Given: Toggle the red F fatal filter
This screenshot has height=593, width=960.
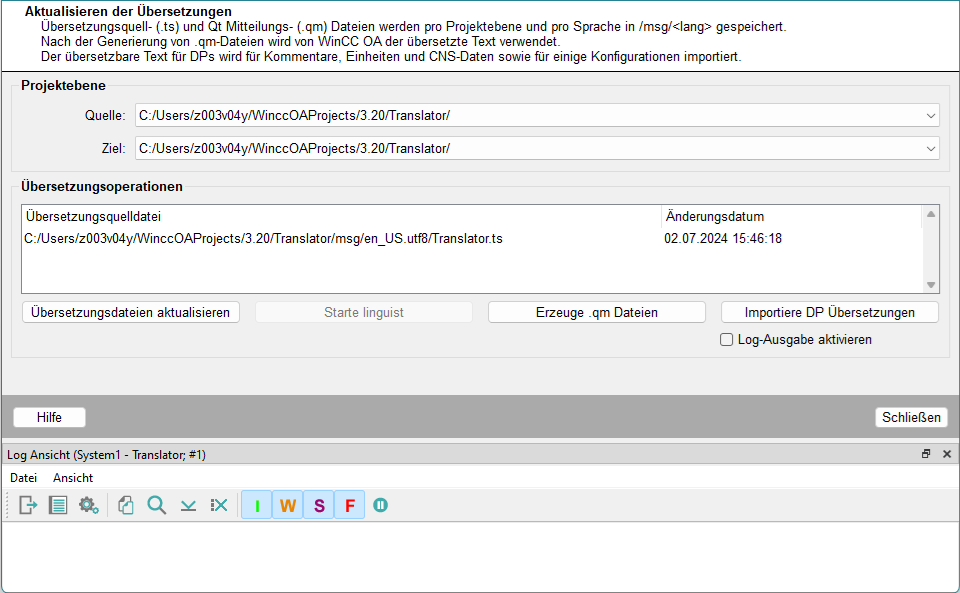Looking at the screenshot, I should point(350,505).
